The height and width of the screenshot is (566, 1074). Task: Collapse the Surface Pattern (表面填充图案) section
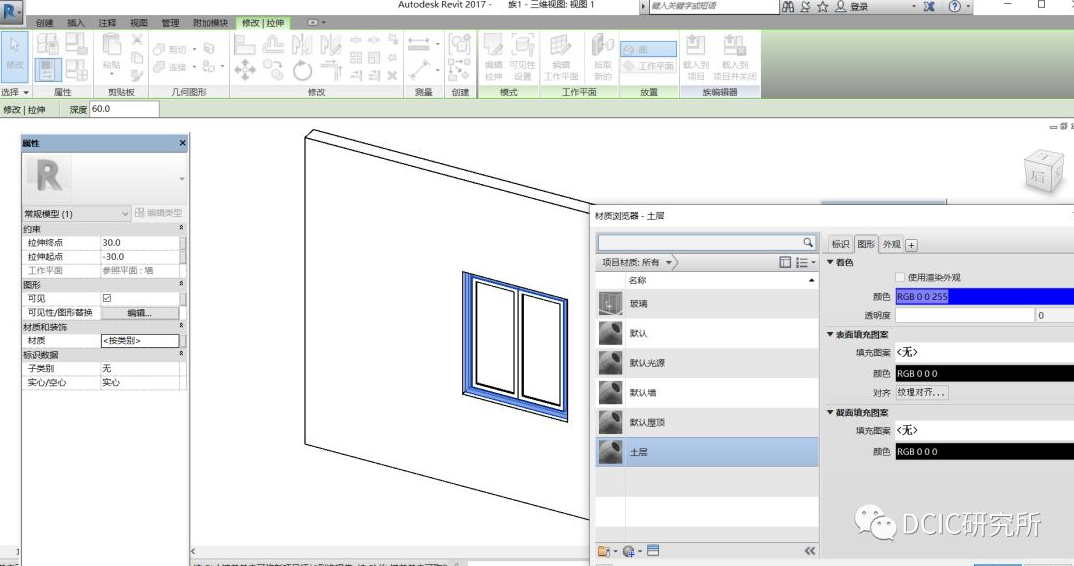click(830, 334)
